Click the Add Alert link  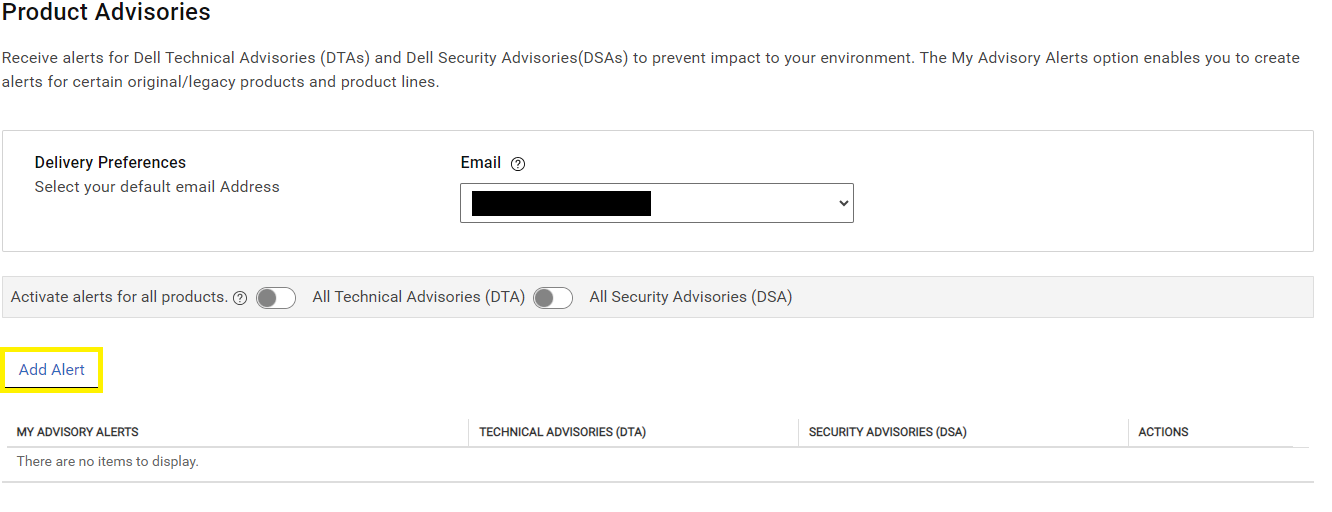coord(52,370)
